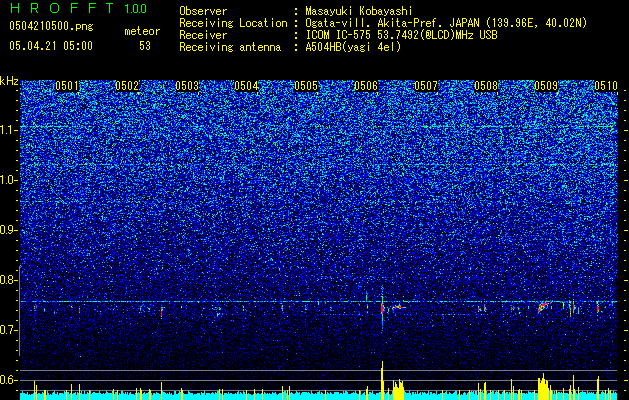This screenshot has height=400, width=629.
Task: Click the 0503 time marker
Action: (x=187, y=86)
